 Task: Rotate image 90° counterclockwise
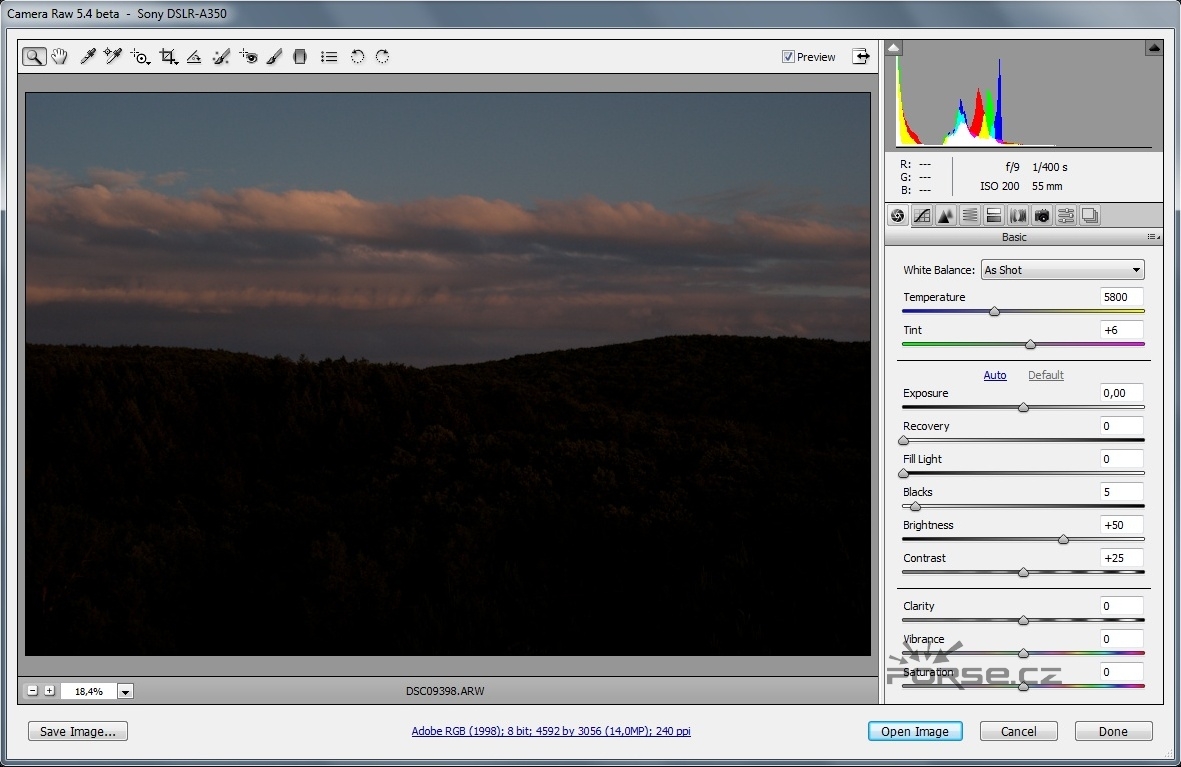(x=358, y=57)
